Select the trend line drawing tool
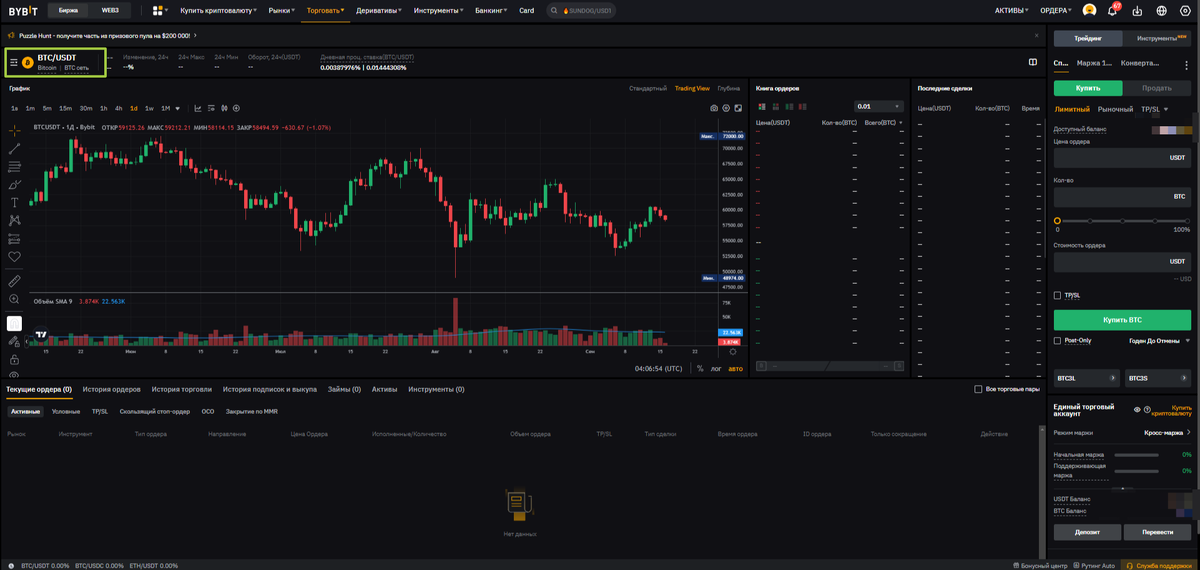 click(14, 148)
